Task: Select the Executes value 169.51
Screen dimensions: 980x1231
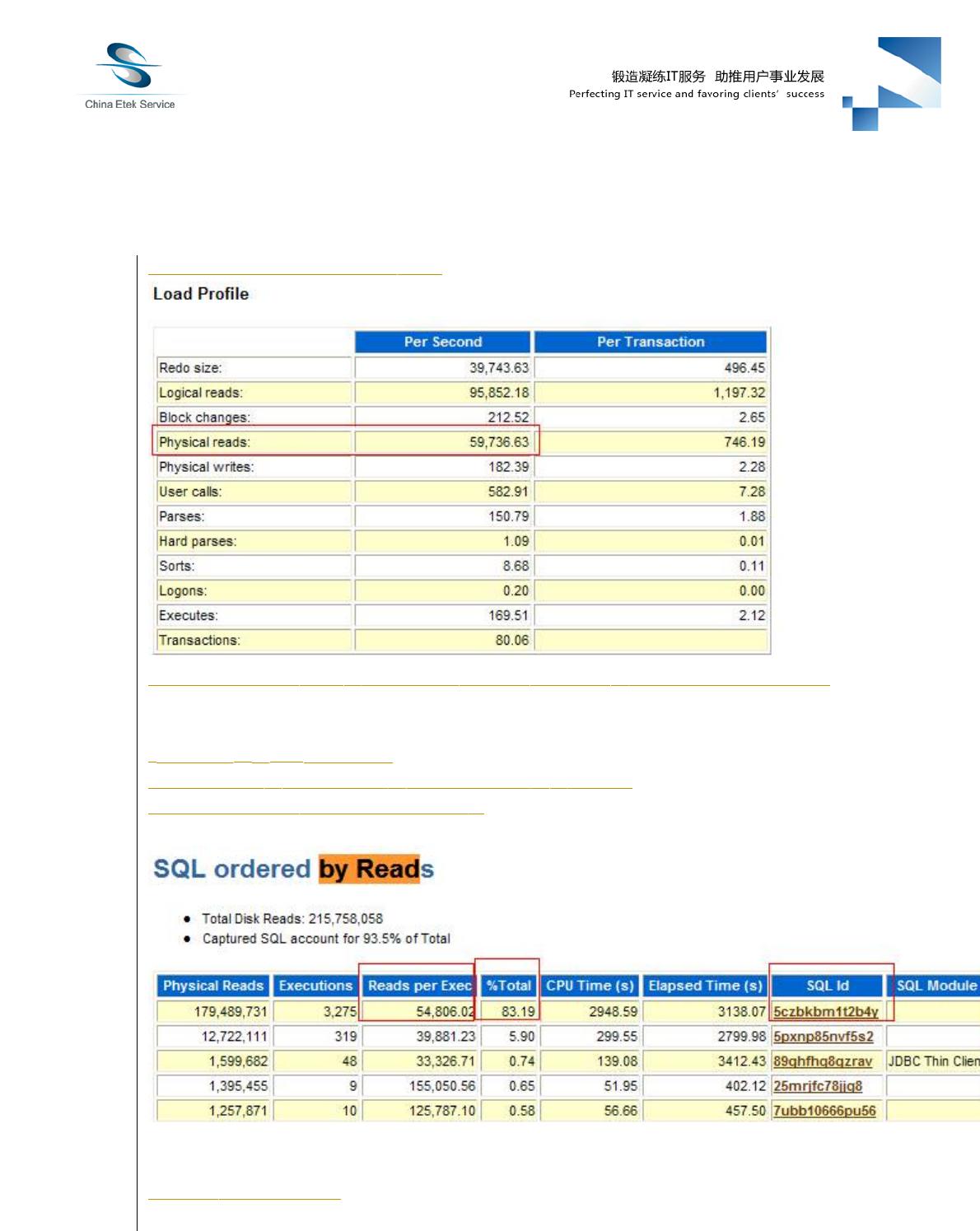Action: (509, 615)
